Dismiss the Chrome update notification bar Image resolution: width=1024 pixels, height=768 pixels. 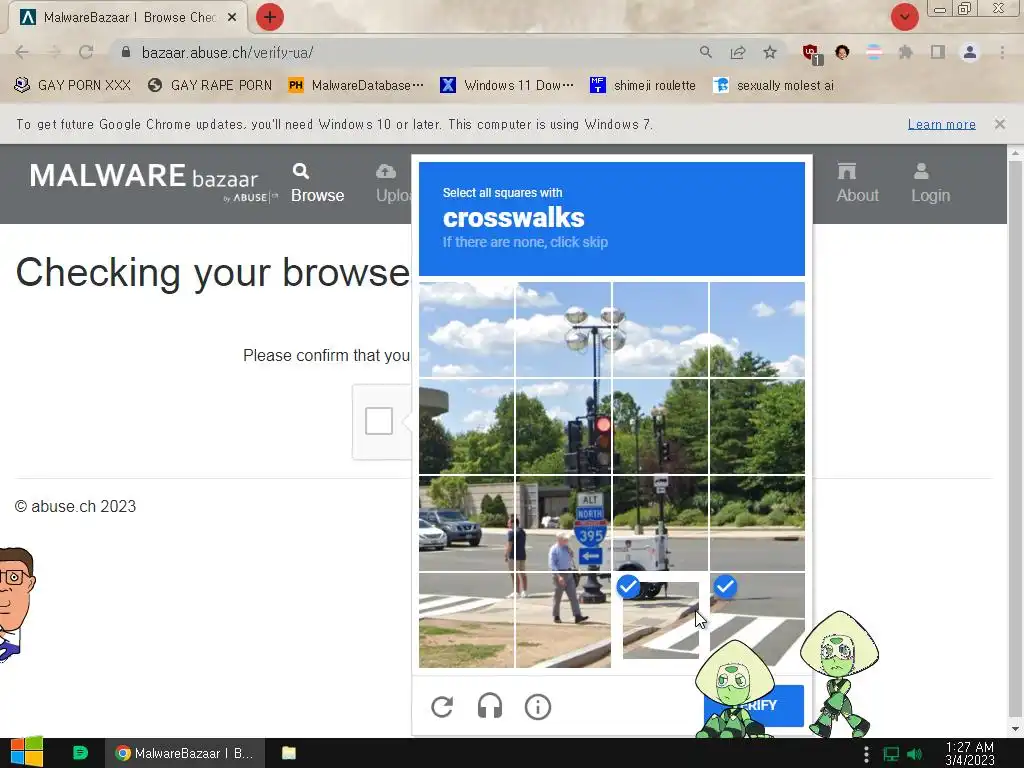click(999, 124)
